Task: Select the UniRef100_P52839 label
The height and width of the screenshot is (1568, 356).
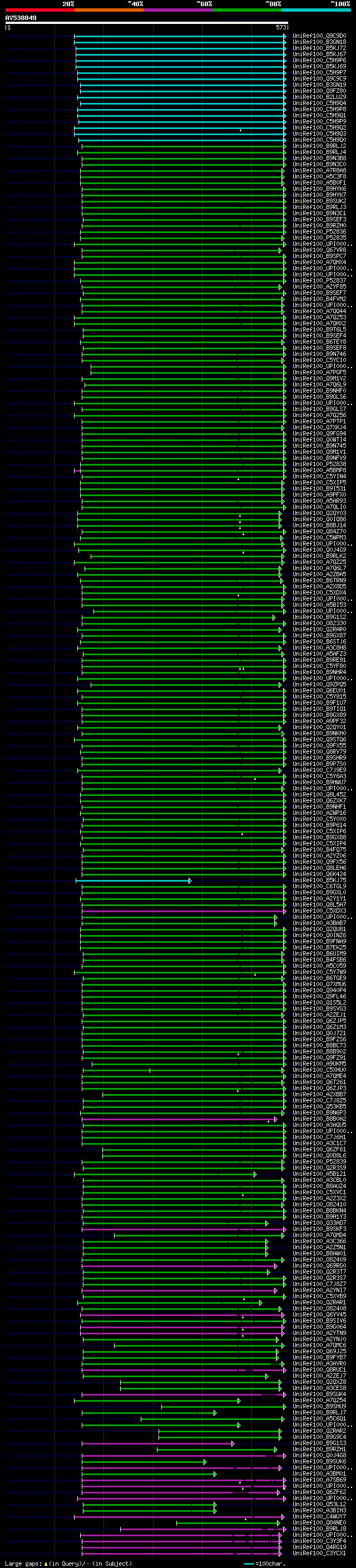Action: (319, 1162)
